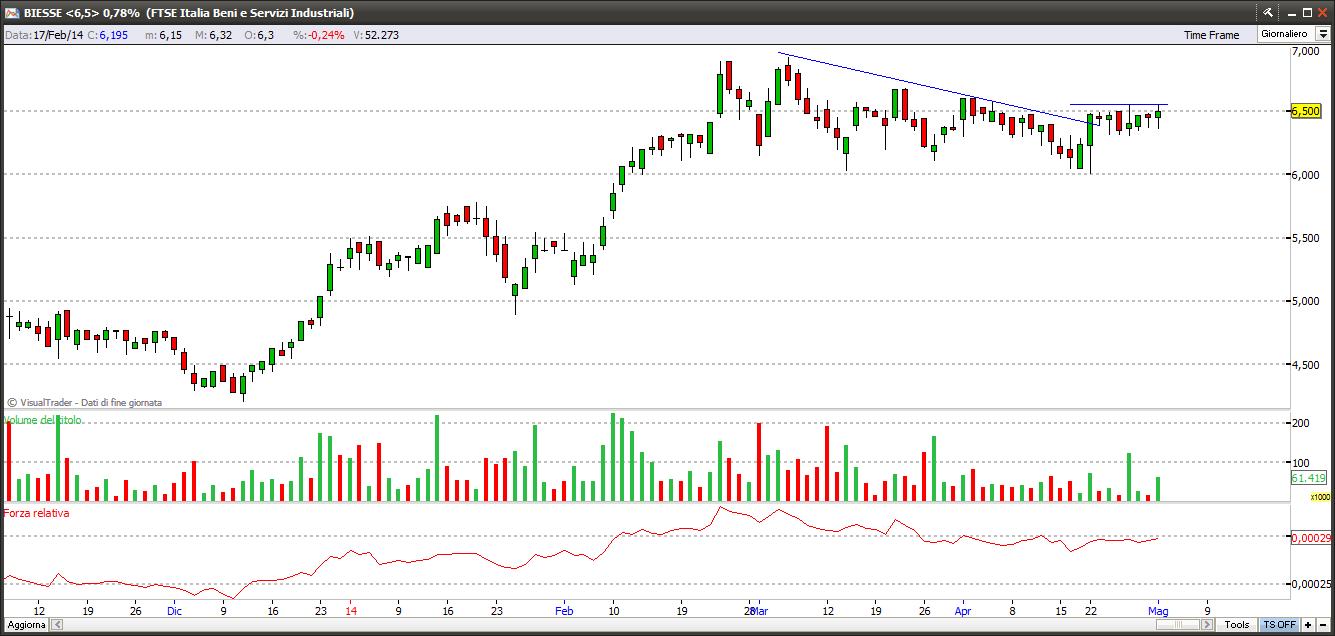The width and height of the screenshot is (1335, 636).
Task: Toggle the TS OFF button
Action: point(1279,625)
